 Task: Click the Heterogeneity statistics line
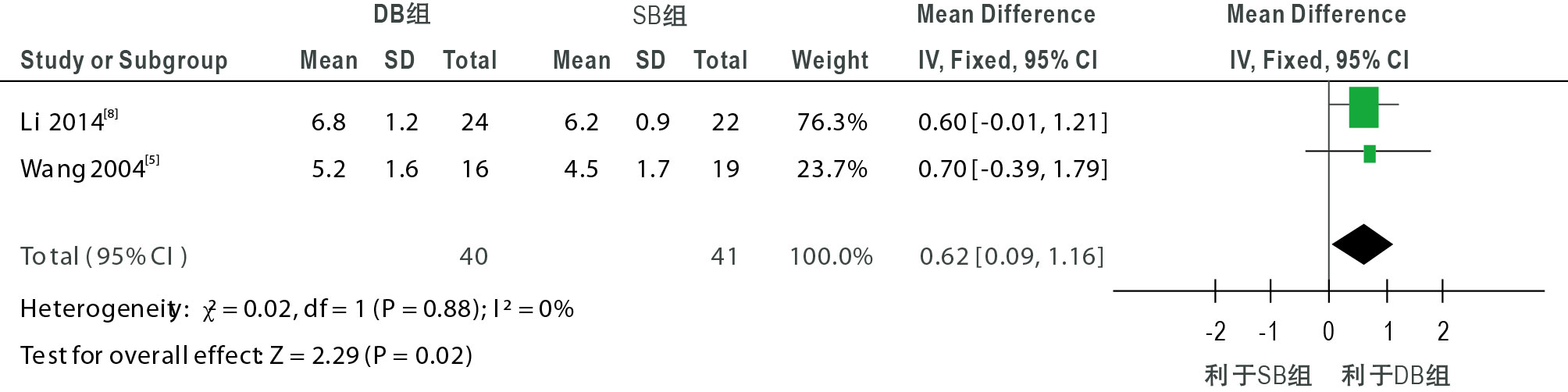click(x=297, y=309)
